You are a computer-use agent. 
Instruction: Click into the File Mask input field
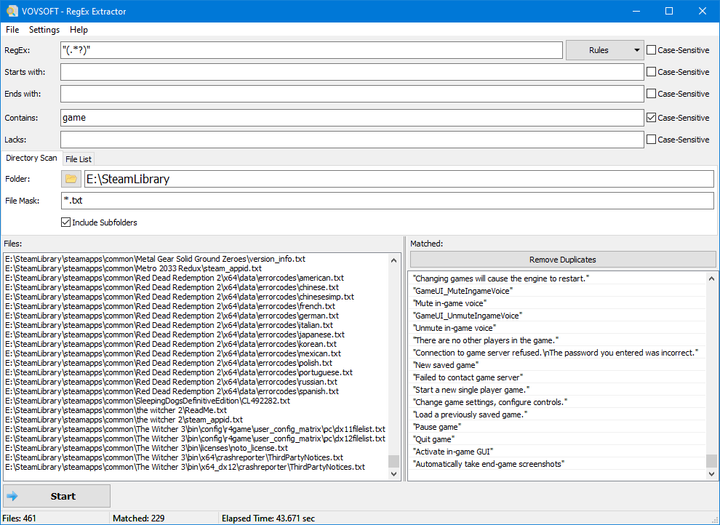(387, 201)
